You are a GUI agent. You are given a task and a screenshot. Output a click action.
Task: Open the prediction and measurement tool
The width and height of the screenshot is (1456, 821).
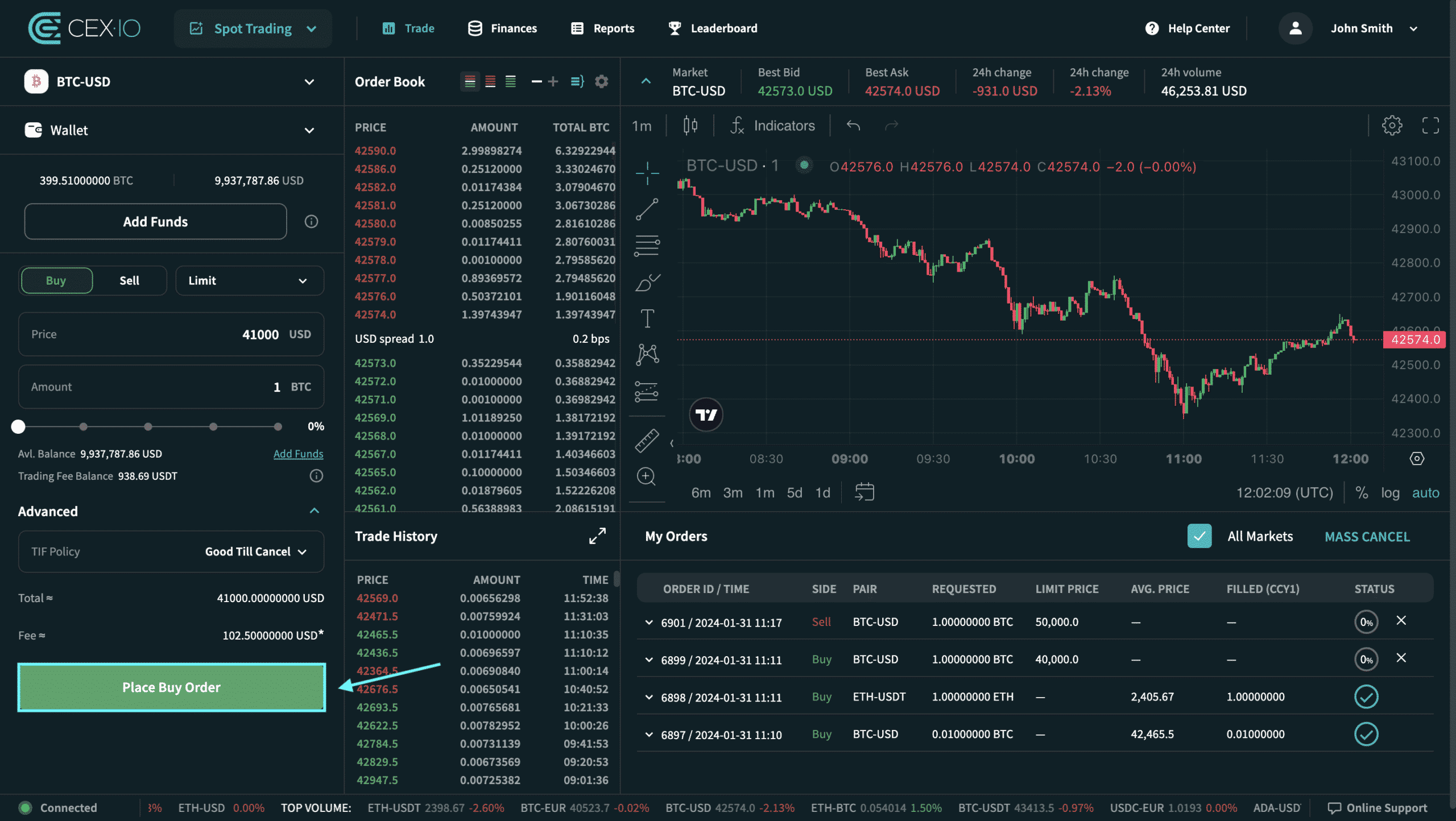click(x=647, y=391)
